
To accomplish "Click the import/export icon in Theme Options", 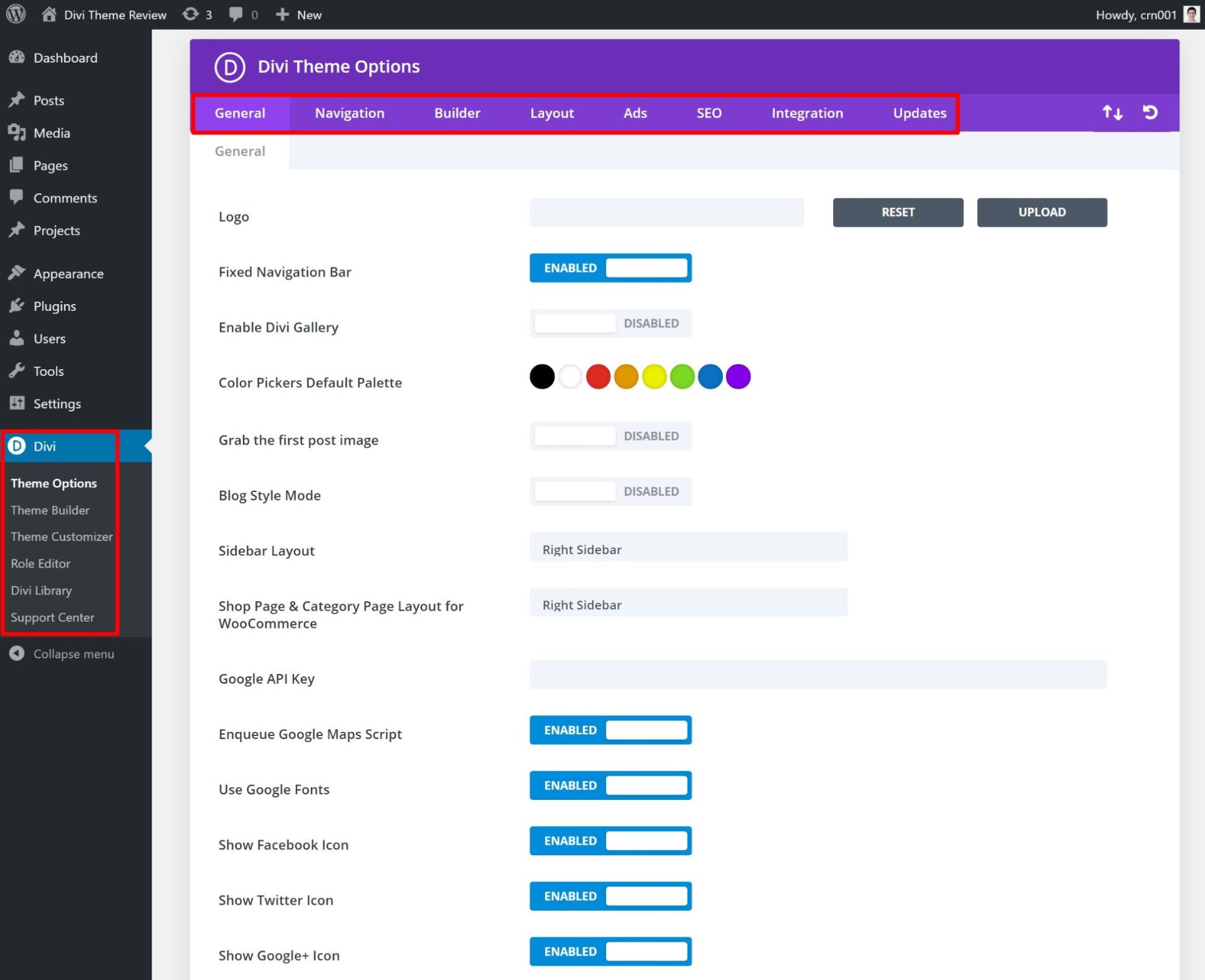I will pyautogui.click(x=1112, y=113).
